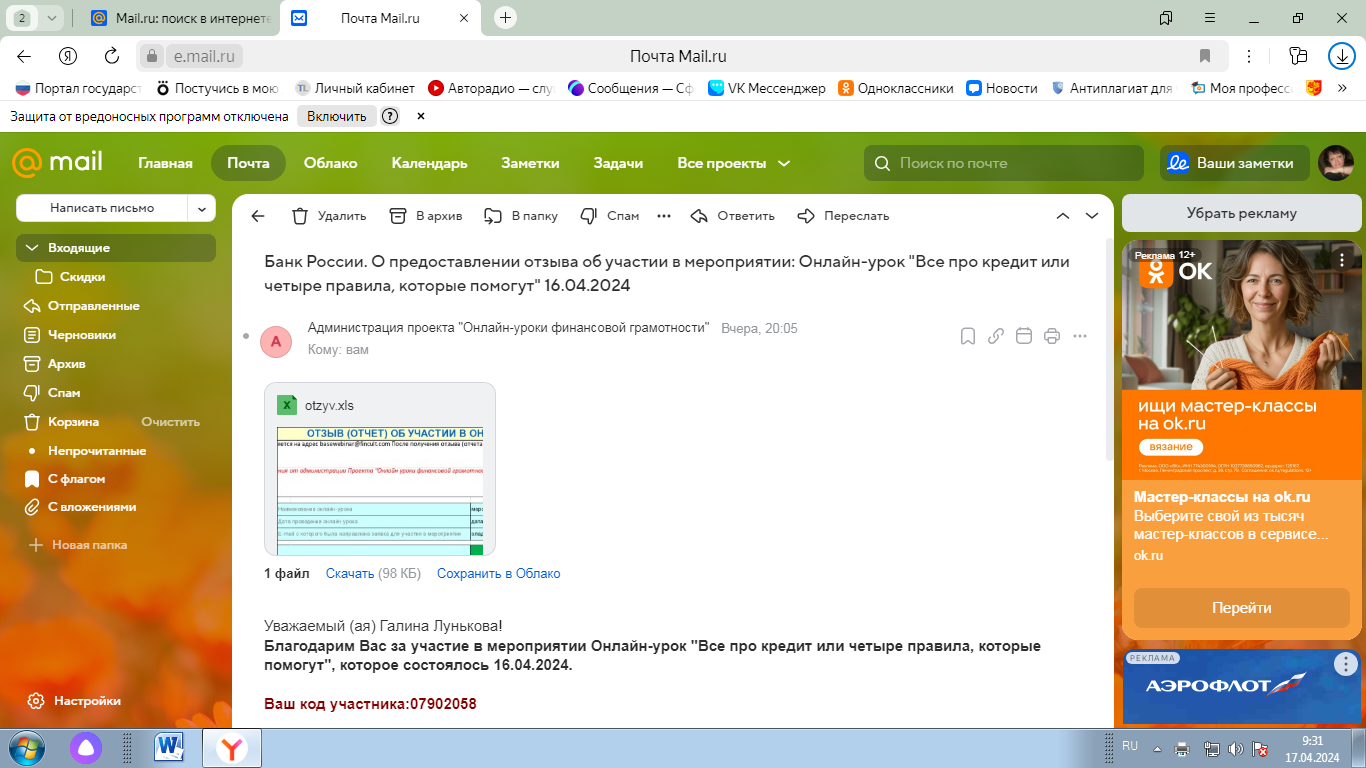This screenshot has width=1366, height=768.
Task: Click Включить malware protection button
Action: click(x=336, y=116)
